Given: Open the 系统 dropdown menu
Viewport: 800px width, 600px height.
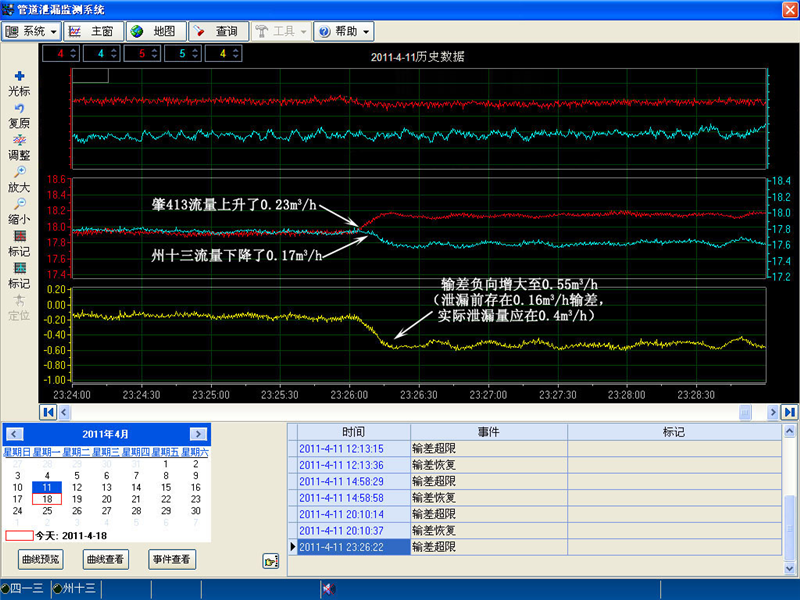Looking at the screenshot, I should [x=32, y=31].
